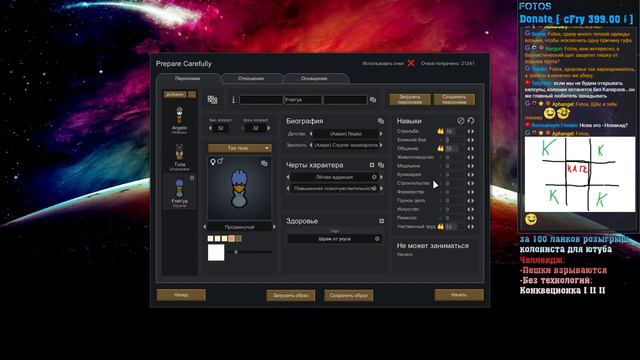Click the empty first name field

coord(261,100)
